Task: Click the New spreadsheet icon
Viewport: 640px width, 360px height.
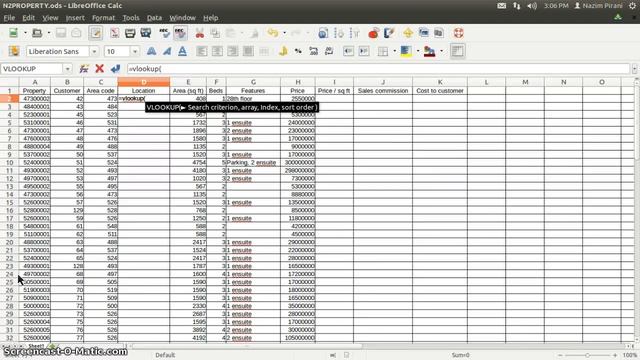Action: click(x=13, y=33)
